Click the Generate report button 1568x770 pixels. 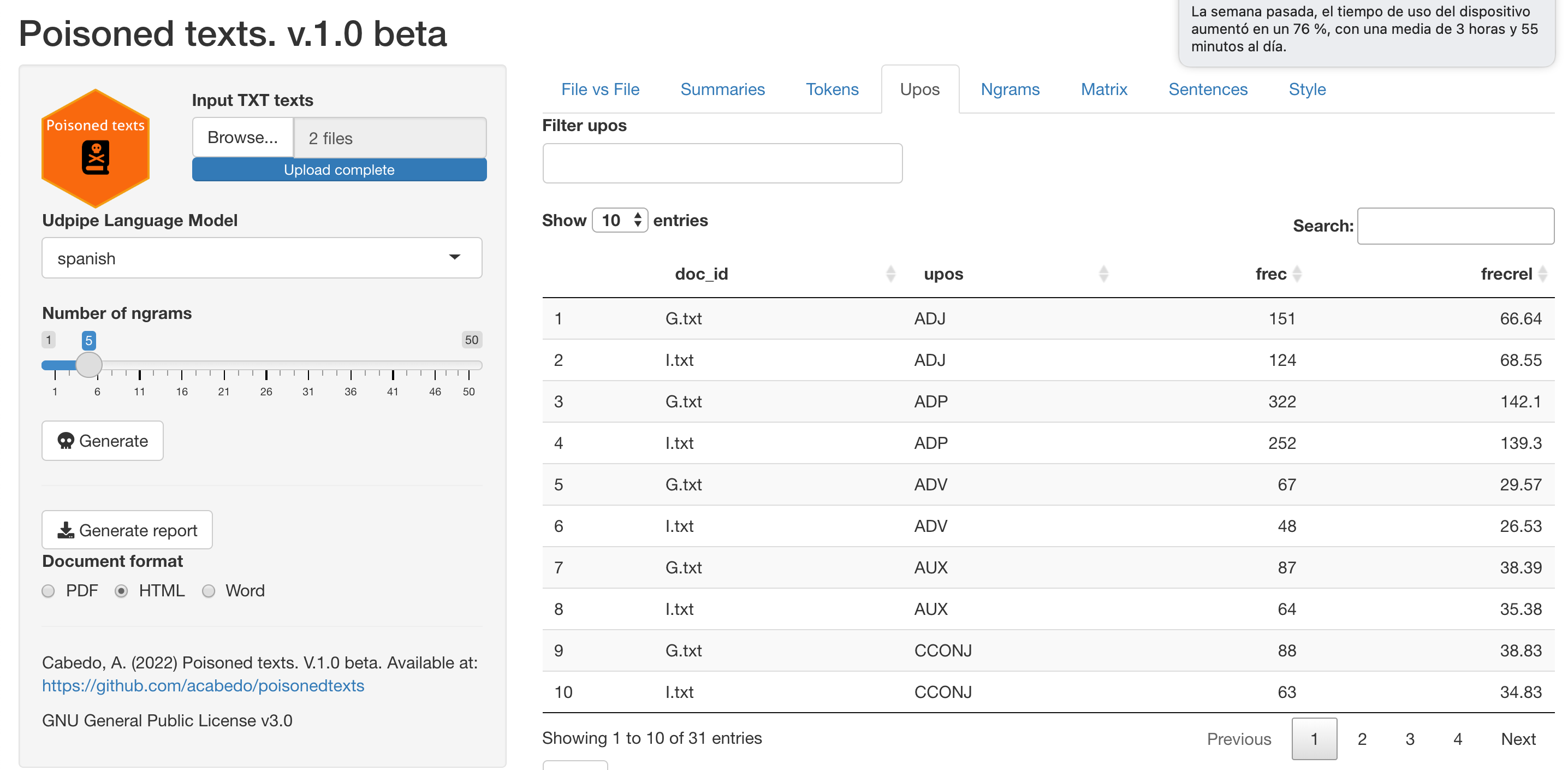pyautogui.click(x=127, y=530)
